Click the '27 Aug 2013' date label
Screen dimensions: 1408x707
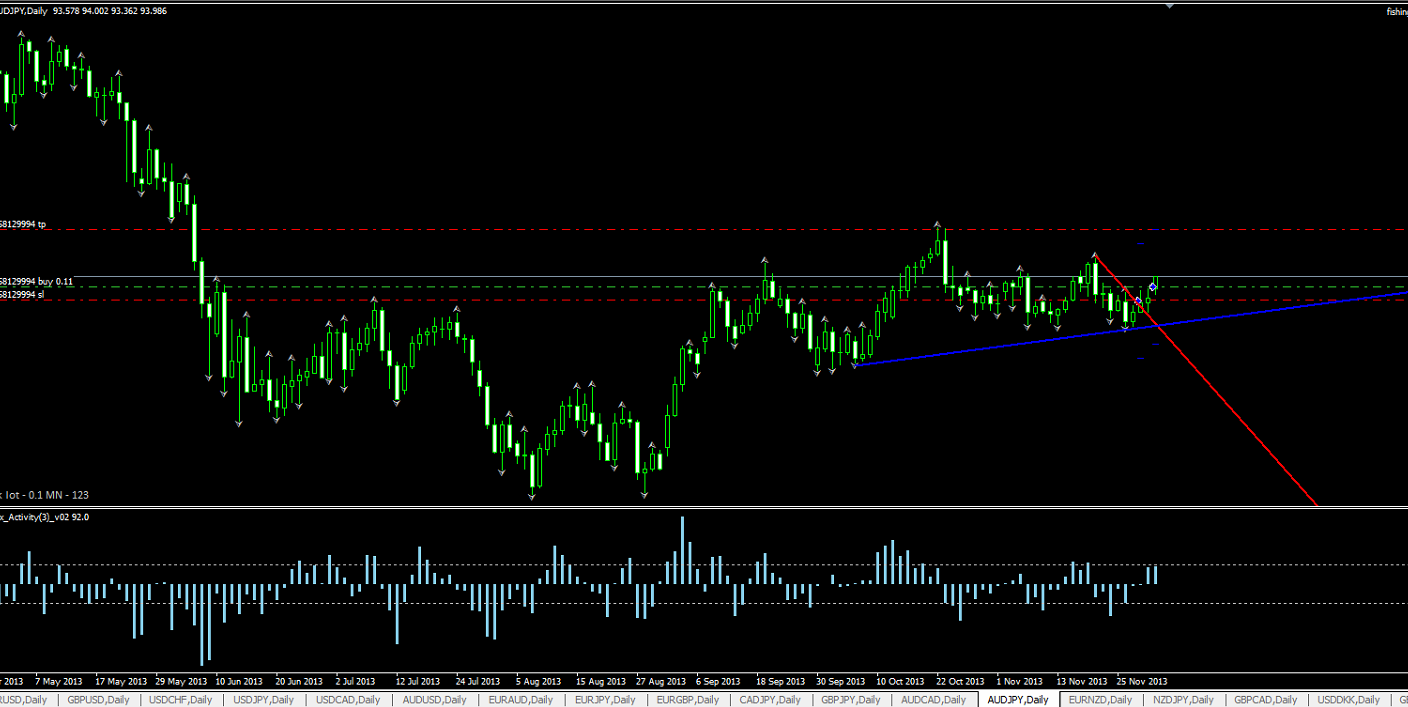click(660, 681)
